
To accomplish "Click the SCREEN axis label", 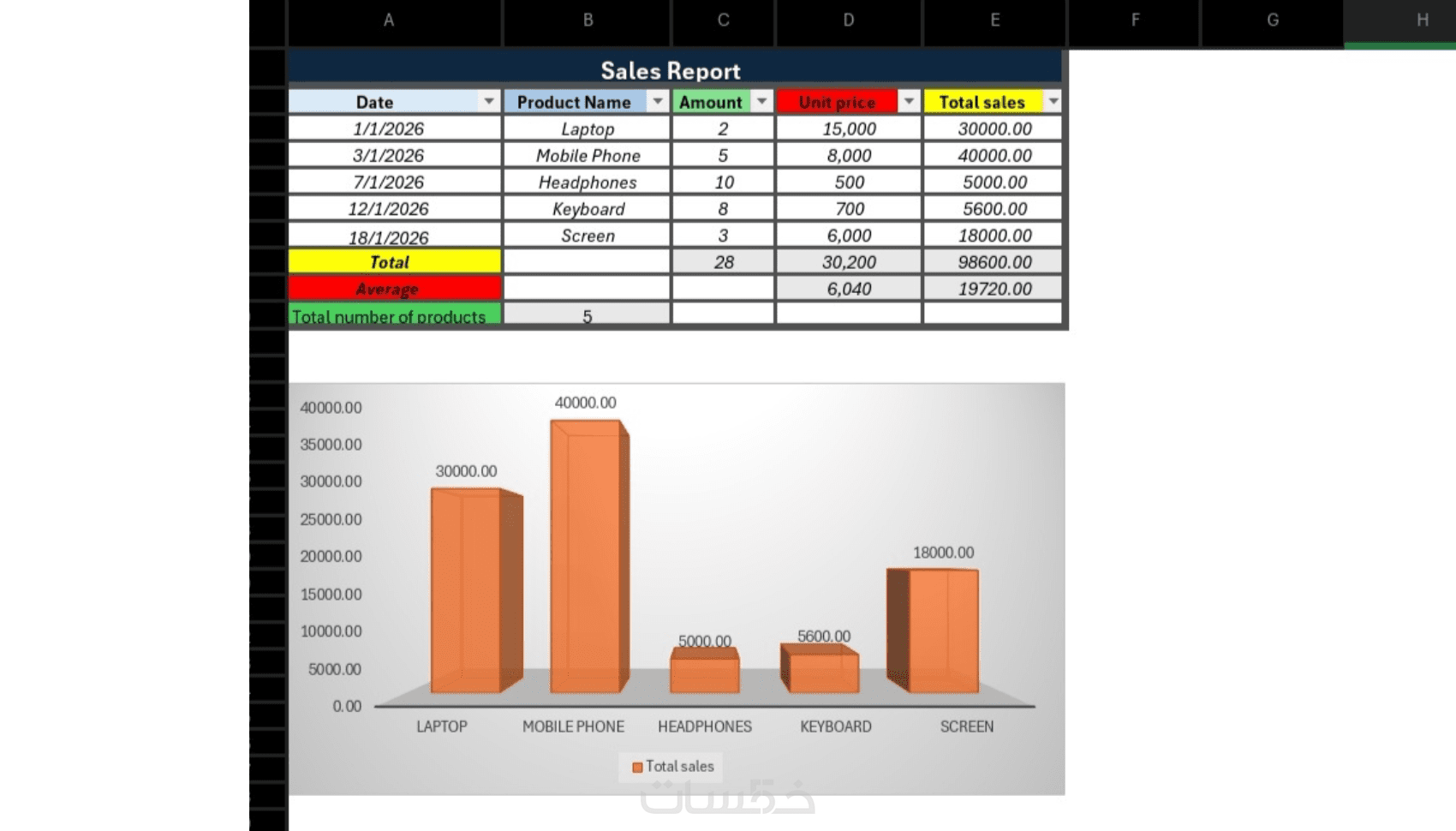I will [x=967, y=726].
